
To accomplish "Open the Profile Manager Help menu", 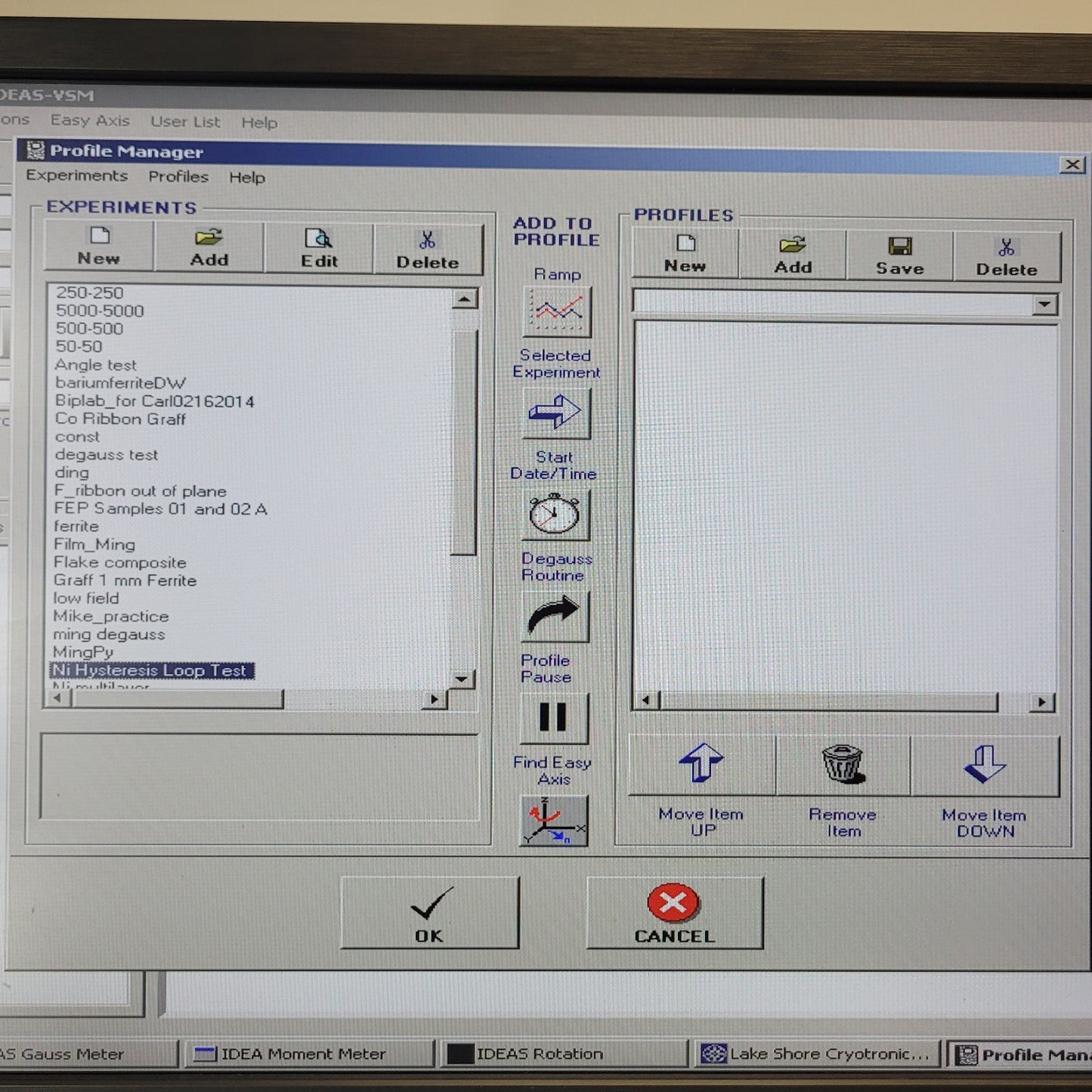I will point(247,178).
